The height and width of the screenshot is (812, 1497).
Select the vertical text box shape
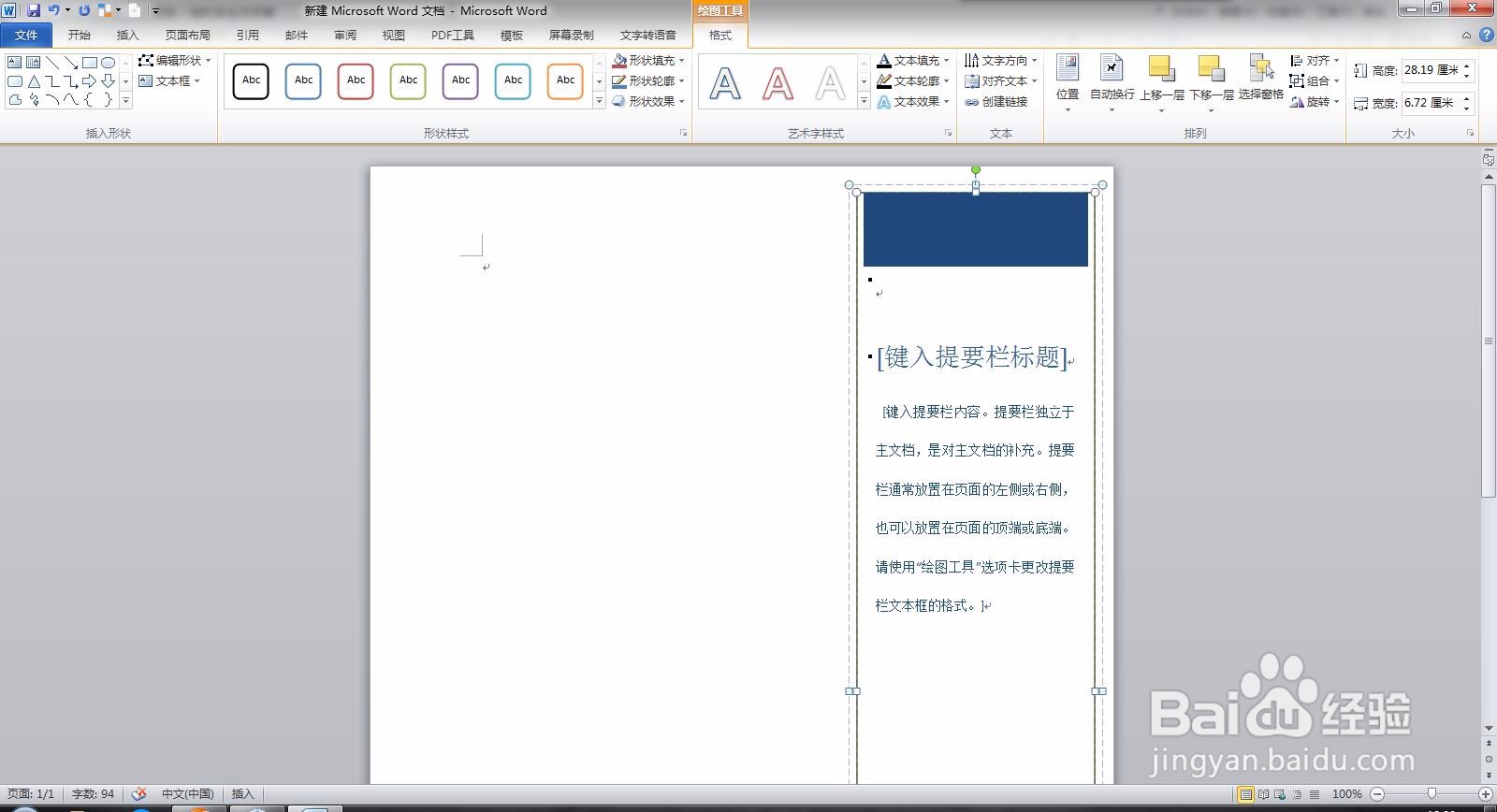[x=33, y=63]
